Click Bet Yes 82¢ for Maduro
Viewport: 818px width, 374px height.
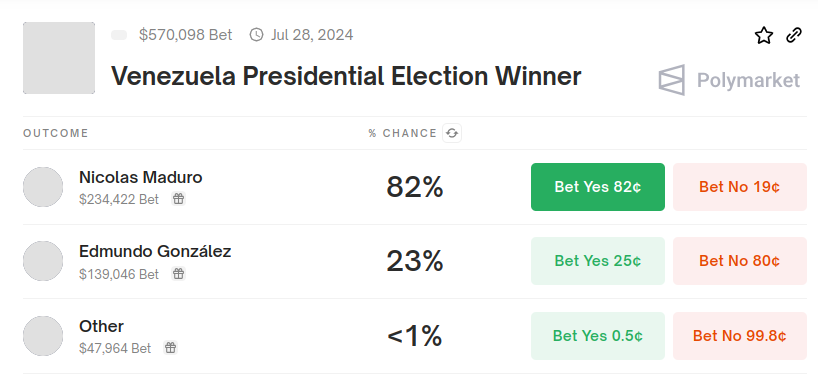point(598,187)
